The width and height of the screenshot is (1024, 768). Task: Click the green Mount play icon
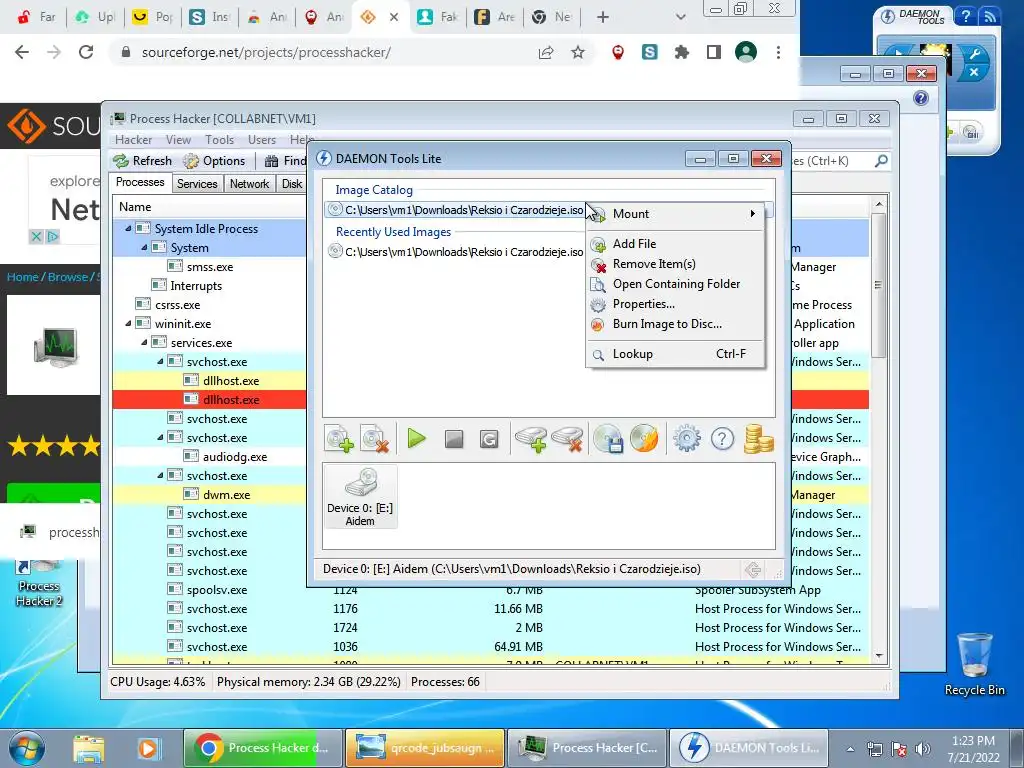click(x=416, y=438)
